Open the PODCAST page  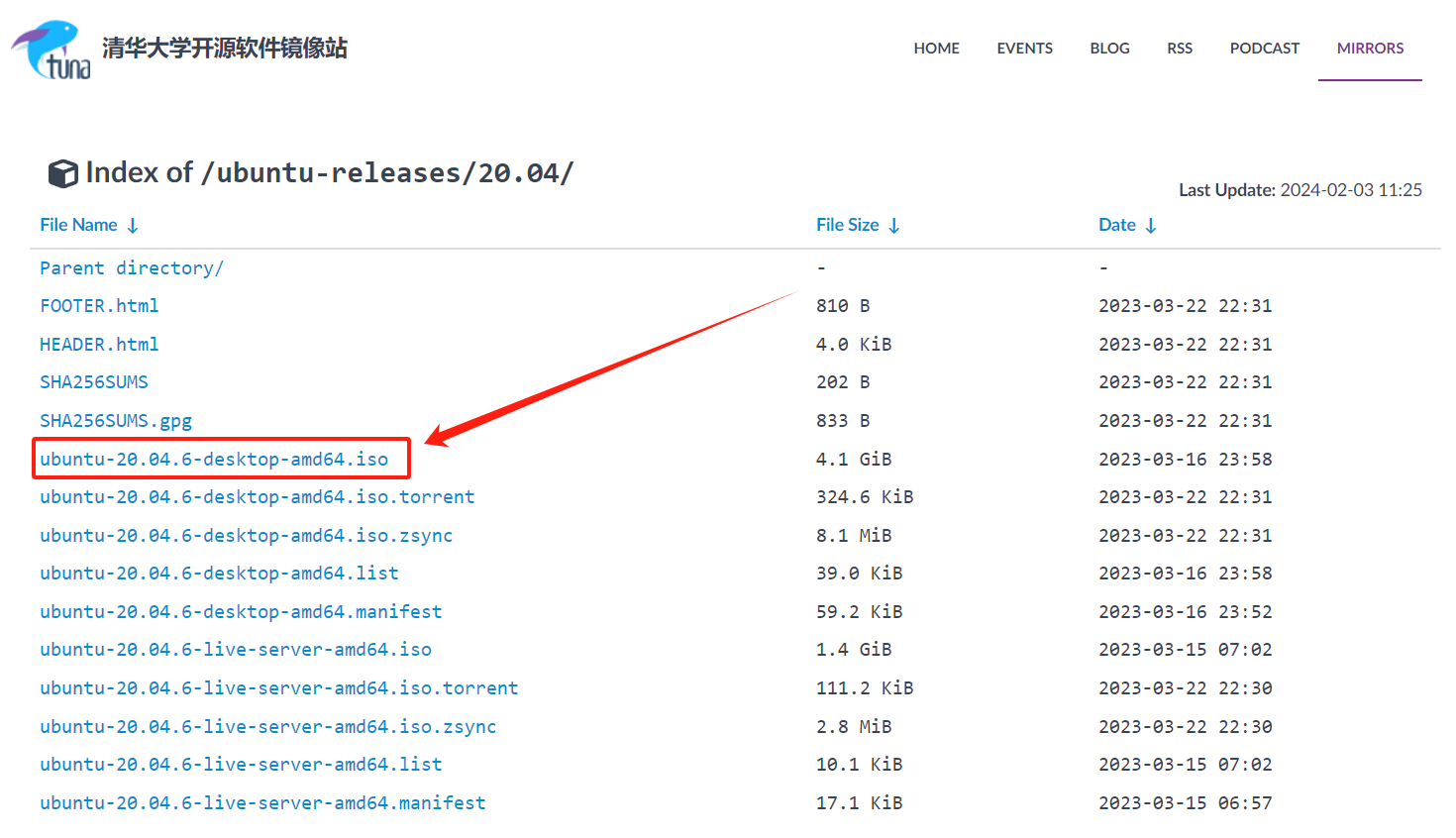(1264, 48)
